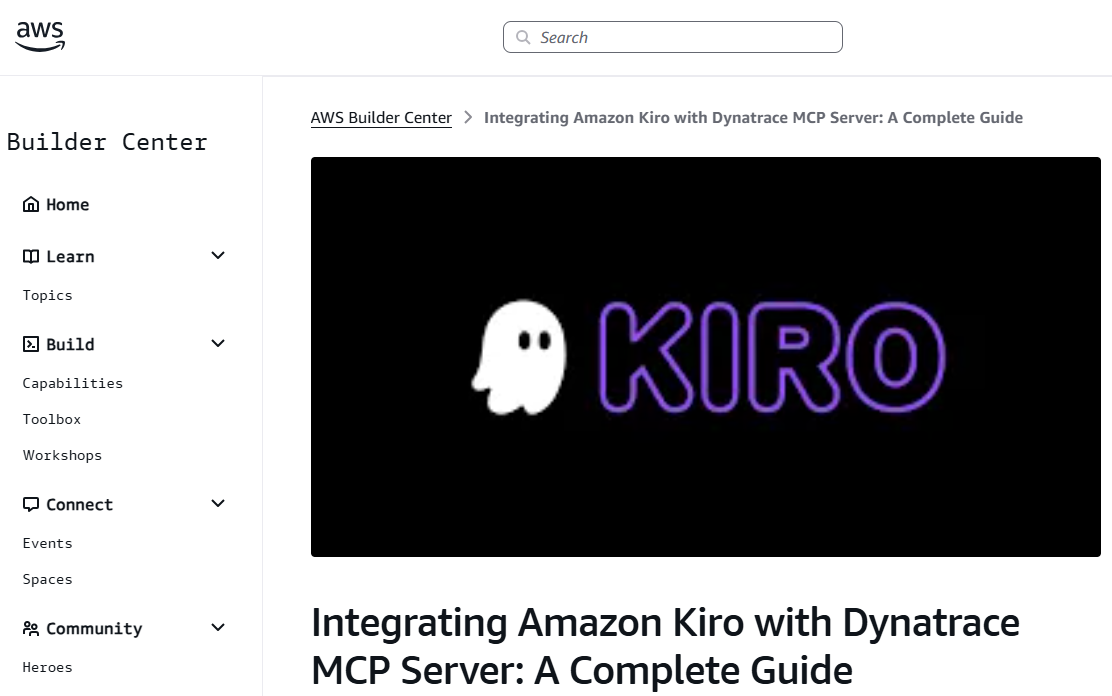
Task: Collapse the Learn section
Action: (x=217, y=255)
